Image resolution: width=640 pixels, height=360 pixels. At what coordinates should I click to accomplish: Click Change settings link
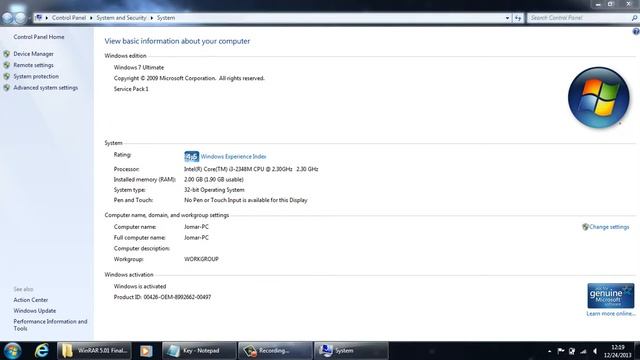[609, 227]
